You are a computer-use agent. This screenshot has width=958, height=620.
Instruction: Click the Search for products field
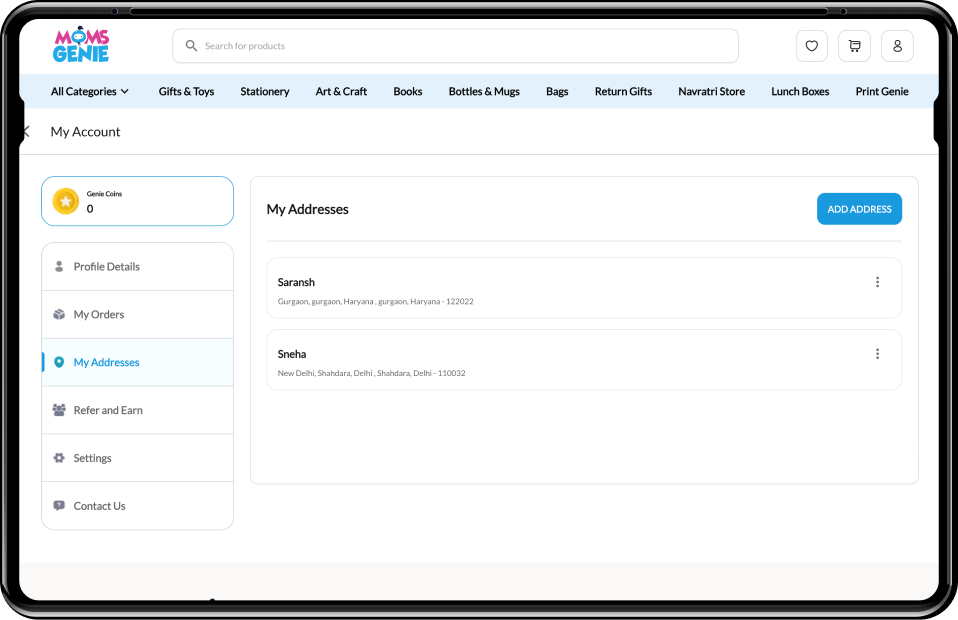pos(460,46)
